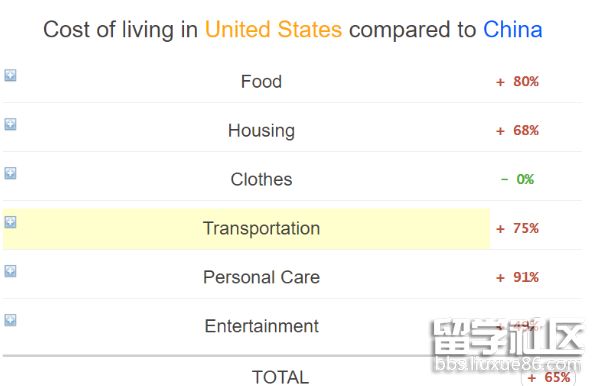Click the +80% Food percentage value
The image size is (598, 386).
coord(517,81)
